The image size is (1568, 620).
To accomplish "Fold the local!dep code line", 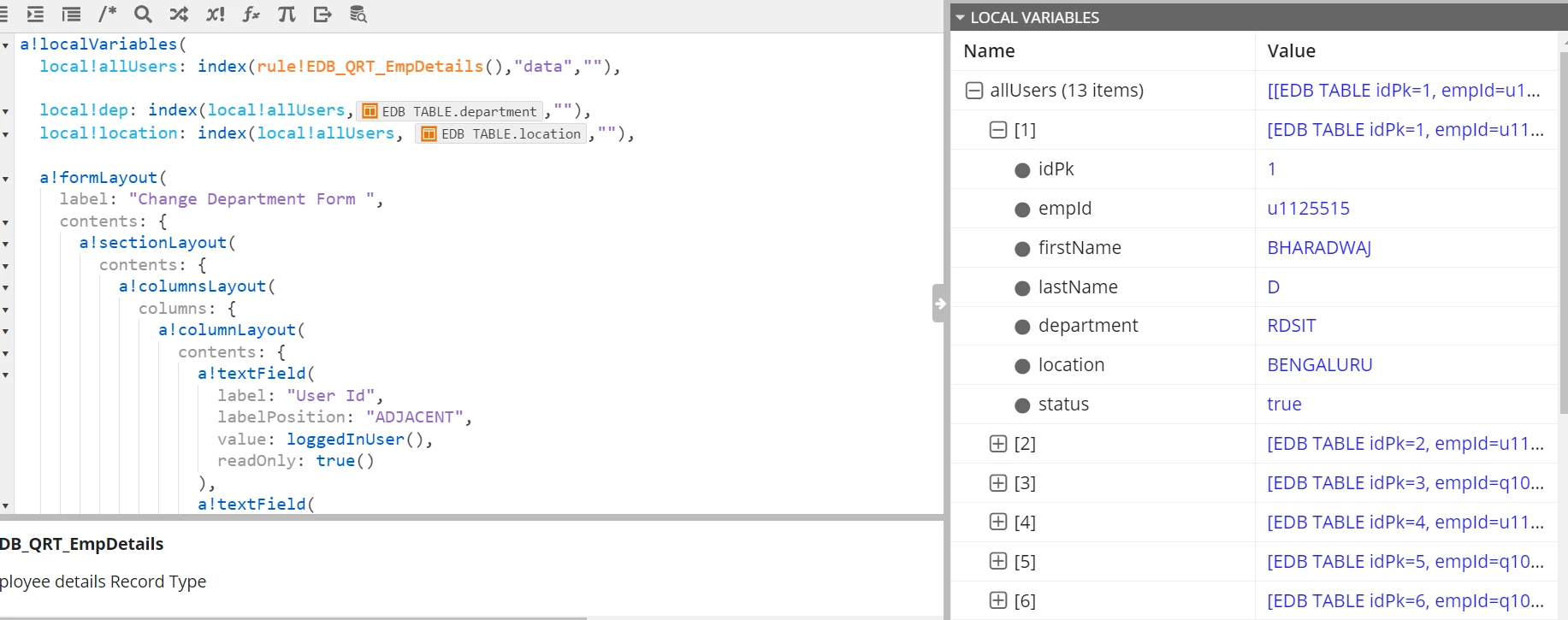I will [6, 111].
